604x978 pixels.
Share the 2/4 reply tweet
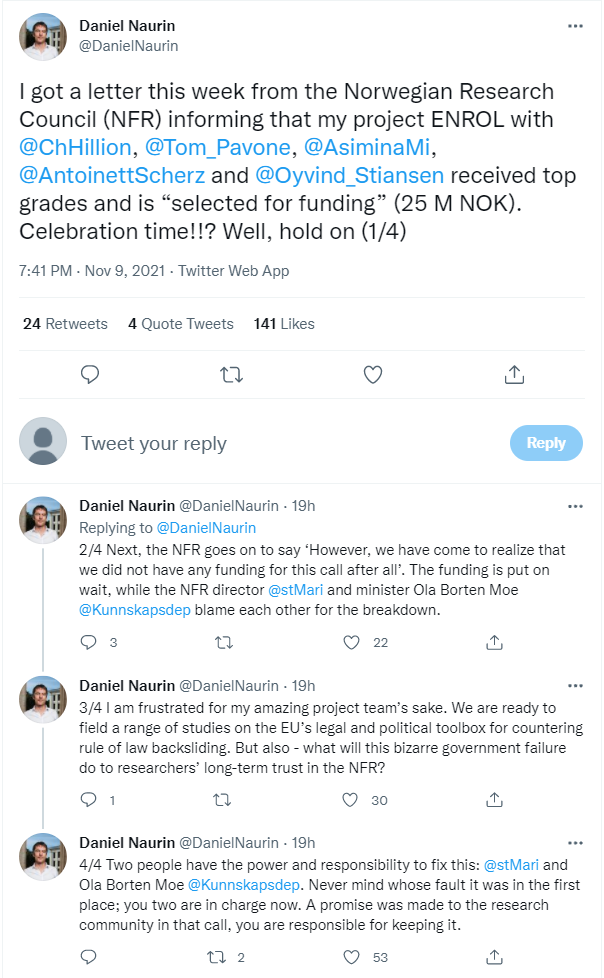[x=495, y=642]
